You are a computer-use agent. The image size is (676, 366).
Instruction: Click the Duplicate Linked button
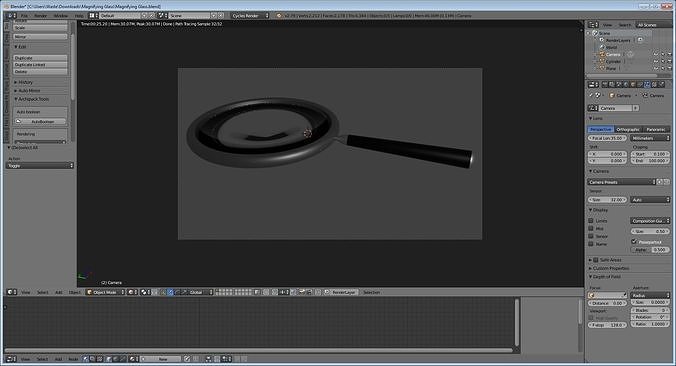point(41,65)
